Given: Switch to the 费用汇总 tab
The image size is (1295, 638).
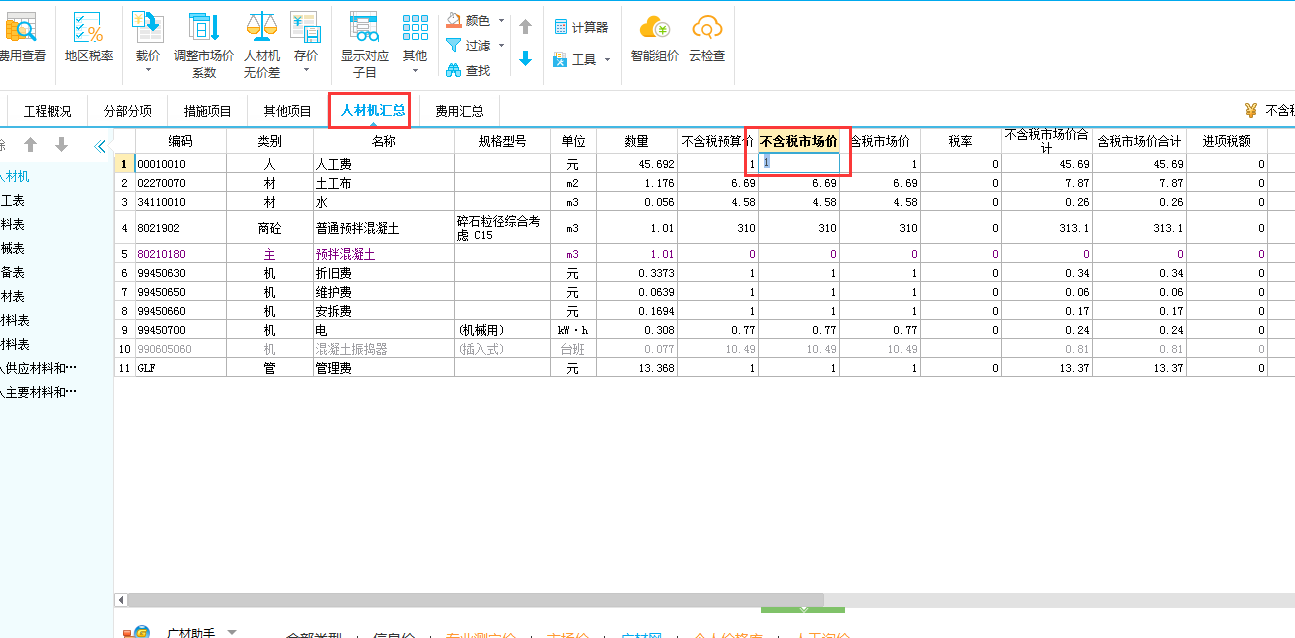Looking at the screenshot, I should (459, 111).
